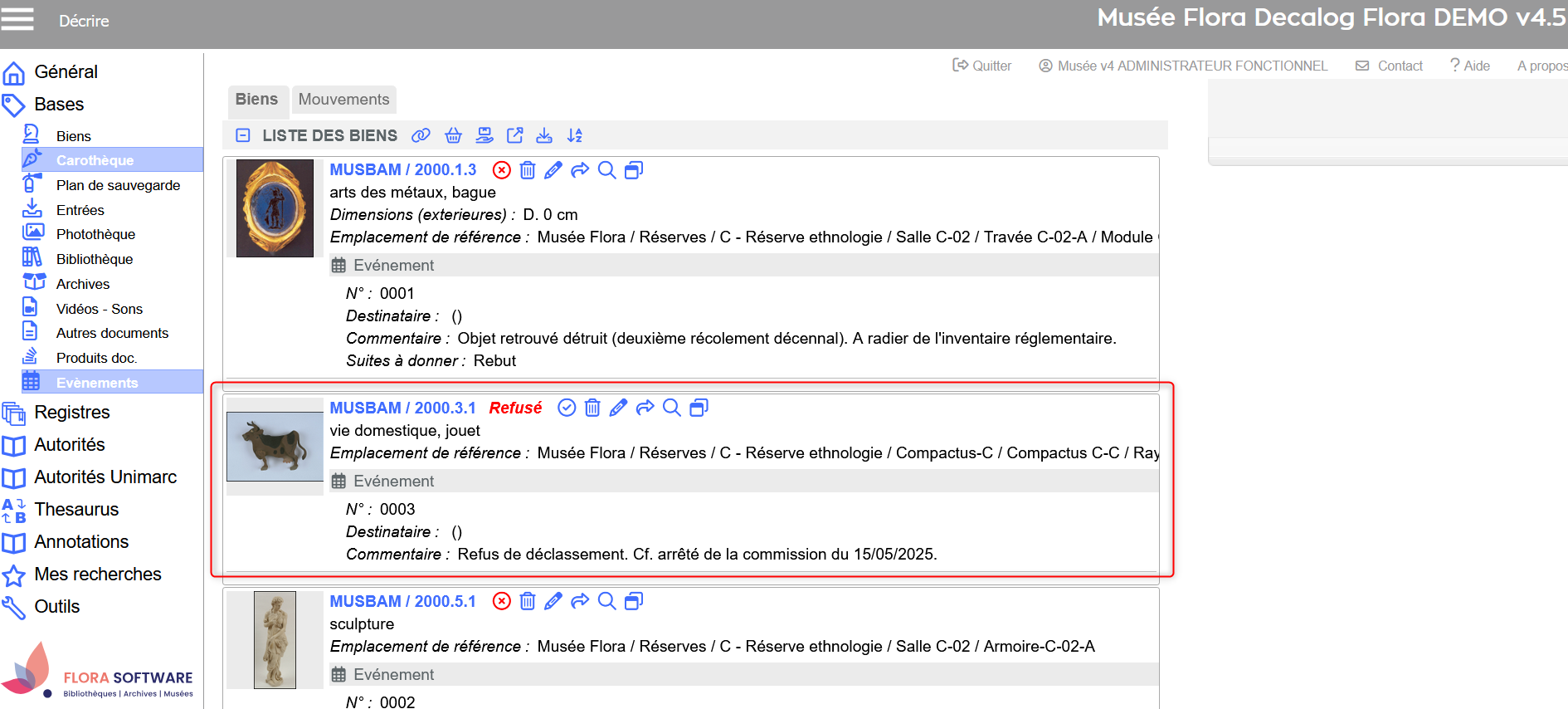Screen dimensions: 1568x709
Task: Collapse the Liste des biens section
Action: point(243,135)
